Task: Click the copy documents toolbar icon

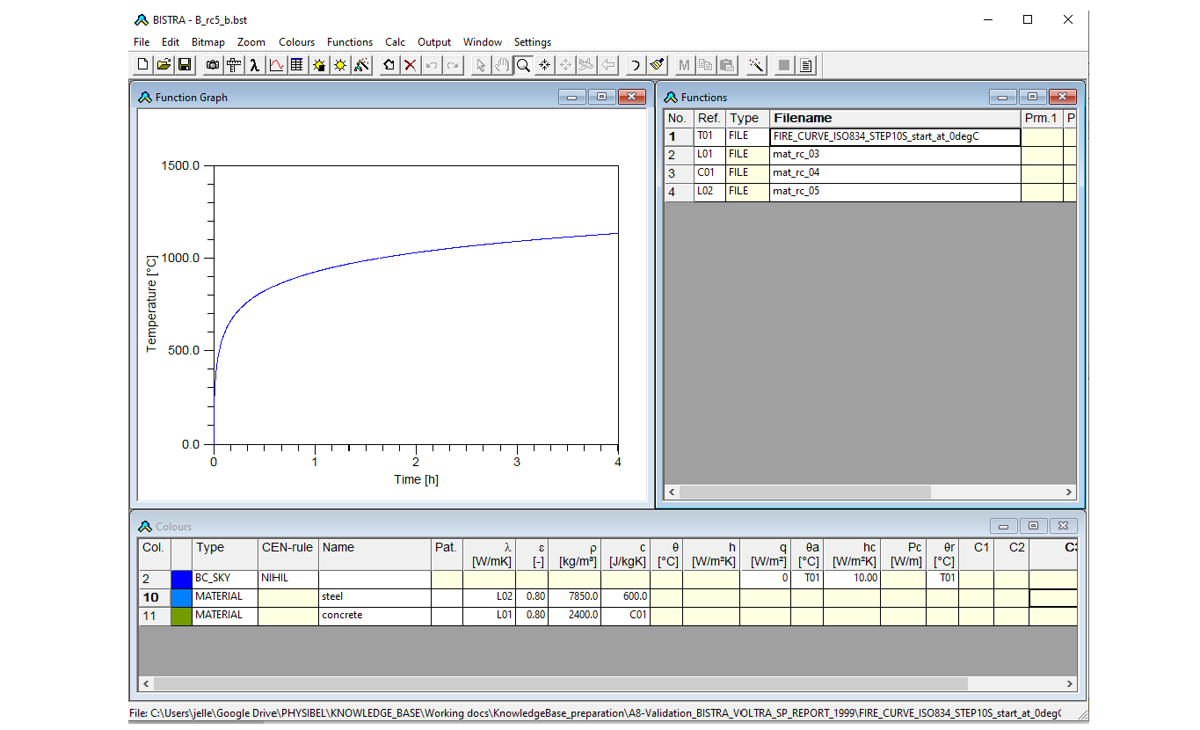Action: click(x=706, y=65)
